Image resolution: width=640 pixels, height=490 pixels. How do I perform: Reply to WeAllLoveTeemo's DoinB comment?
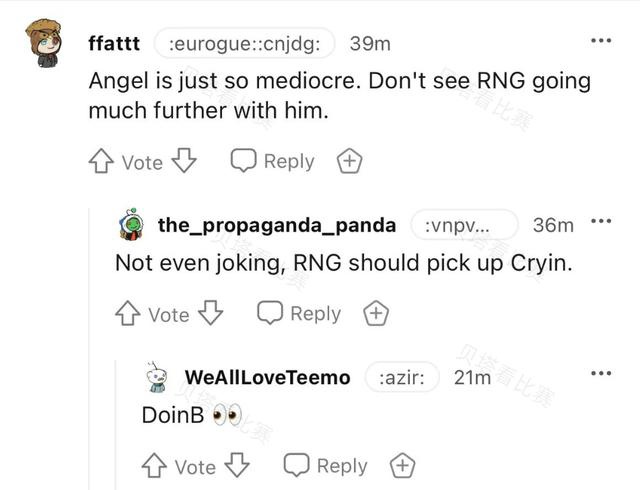325,466
